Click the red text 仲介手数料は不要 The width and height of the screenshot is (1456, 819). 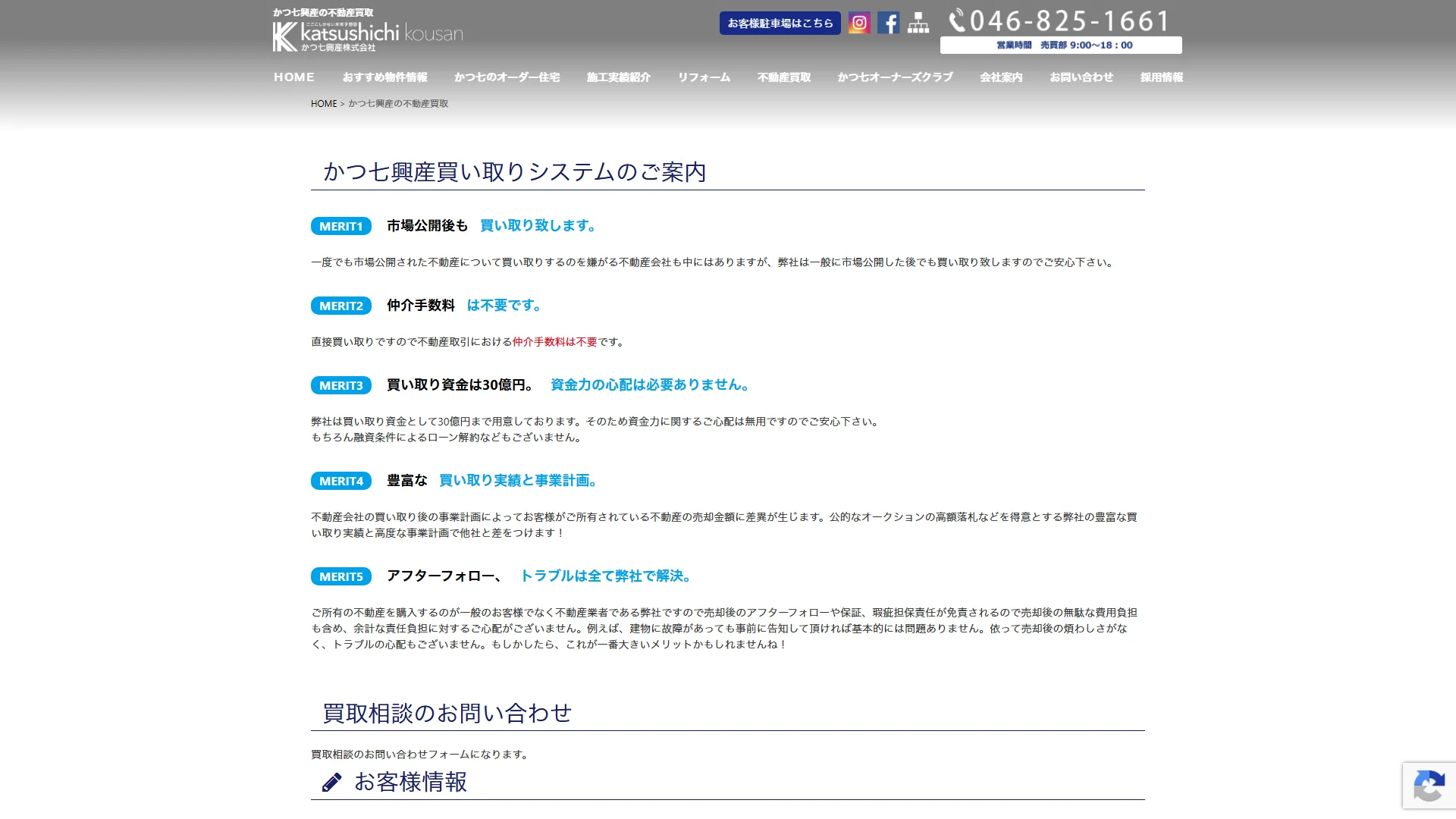tap(555, 342)
